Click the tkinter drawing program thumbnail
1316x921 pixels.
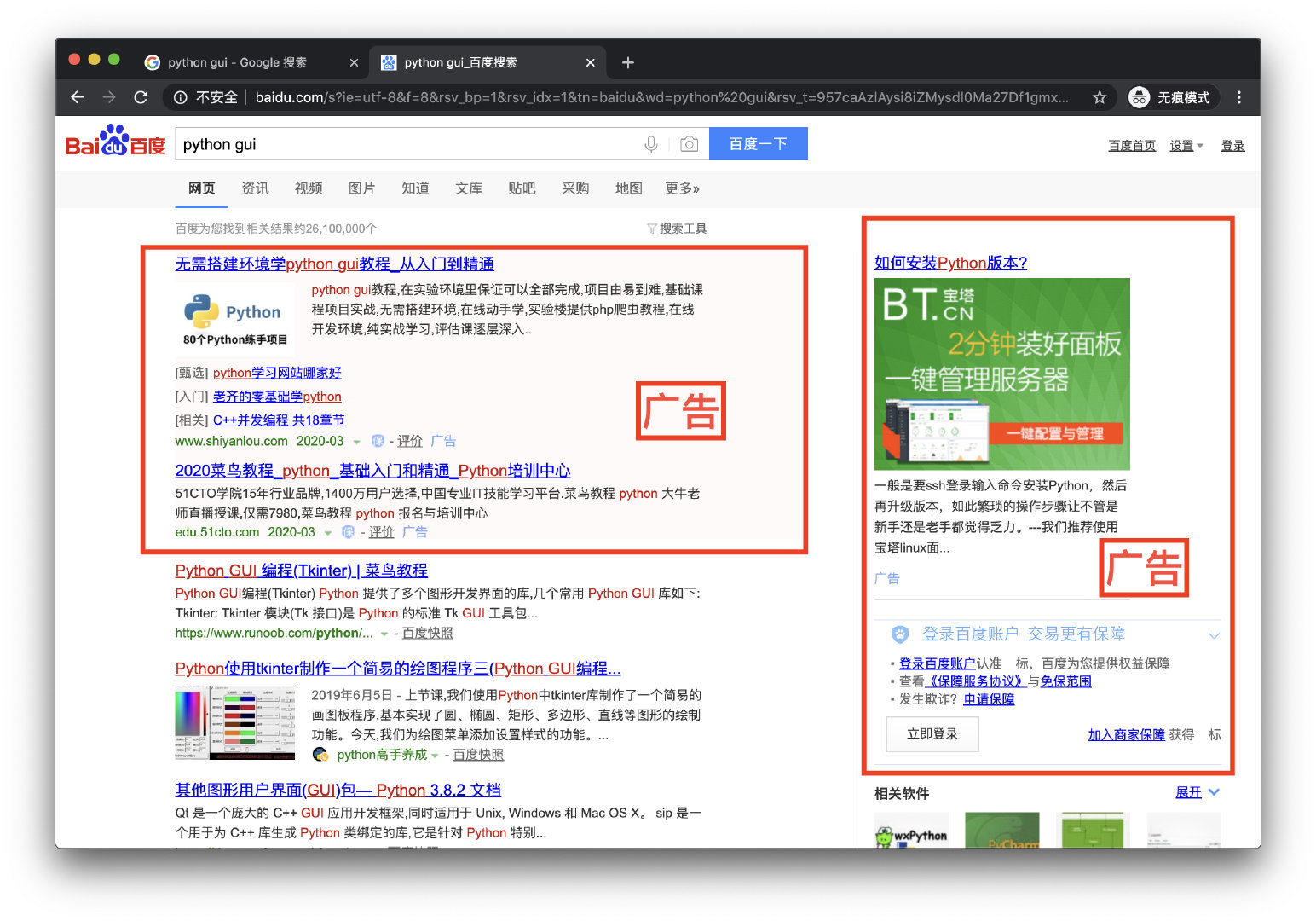235,721
